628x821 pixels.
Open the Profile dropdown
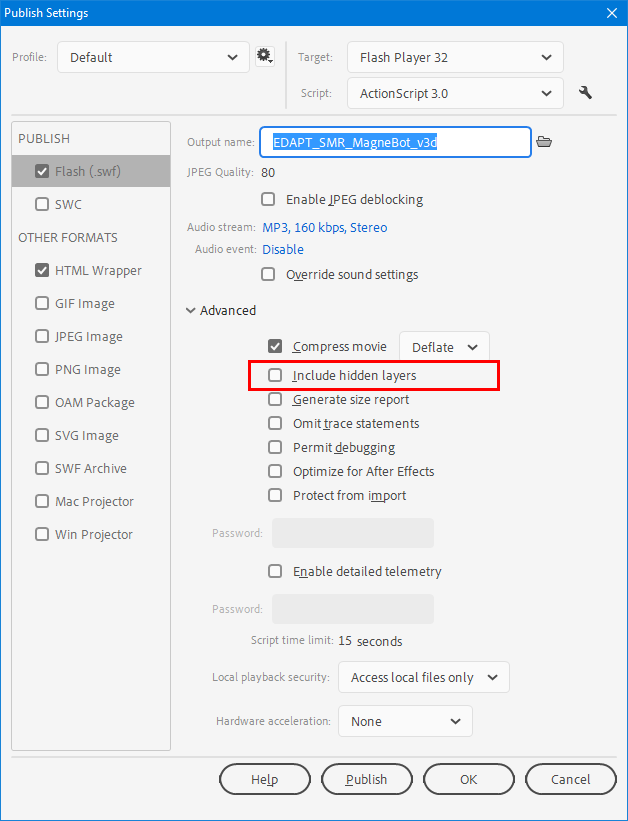point(153,57)
